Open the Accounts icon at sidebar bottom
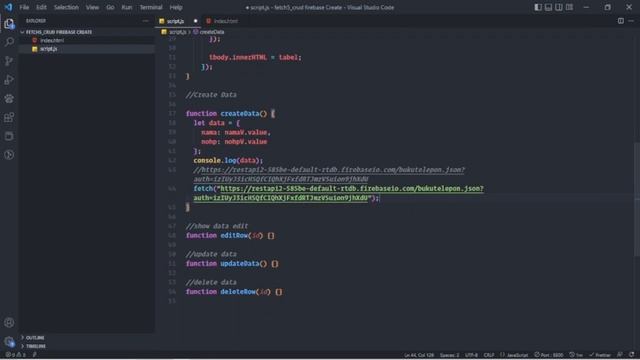Viewport: 640px width, 360px height. click(9, 322)
